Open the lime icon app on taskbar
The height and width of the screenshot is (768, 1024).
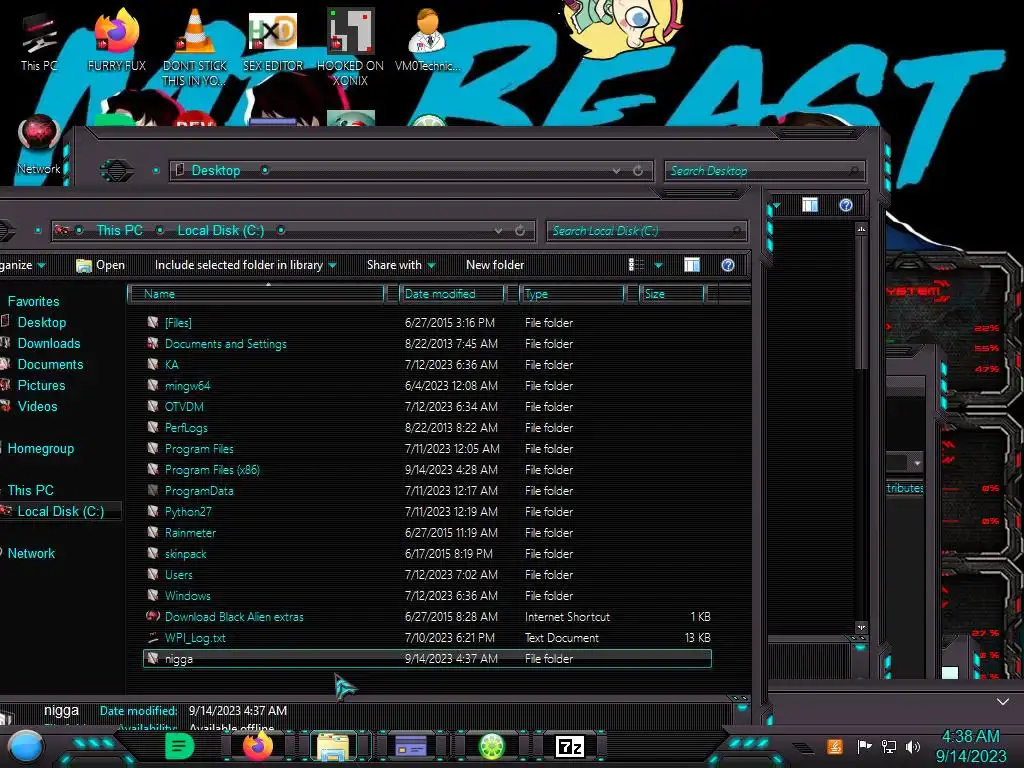pyautogui.click(x=492, y=746)
